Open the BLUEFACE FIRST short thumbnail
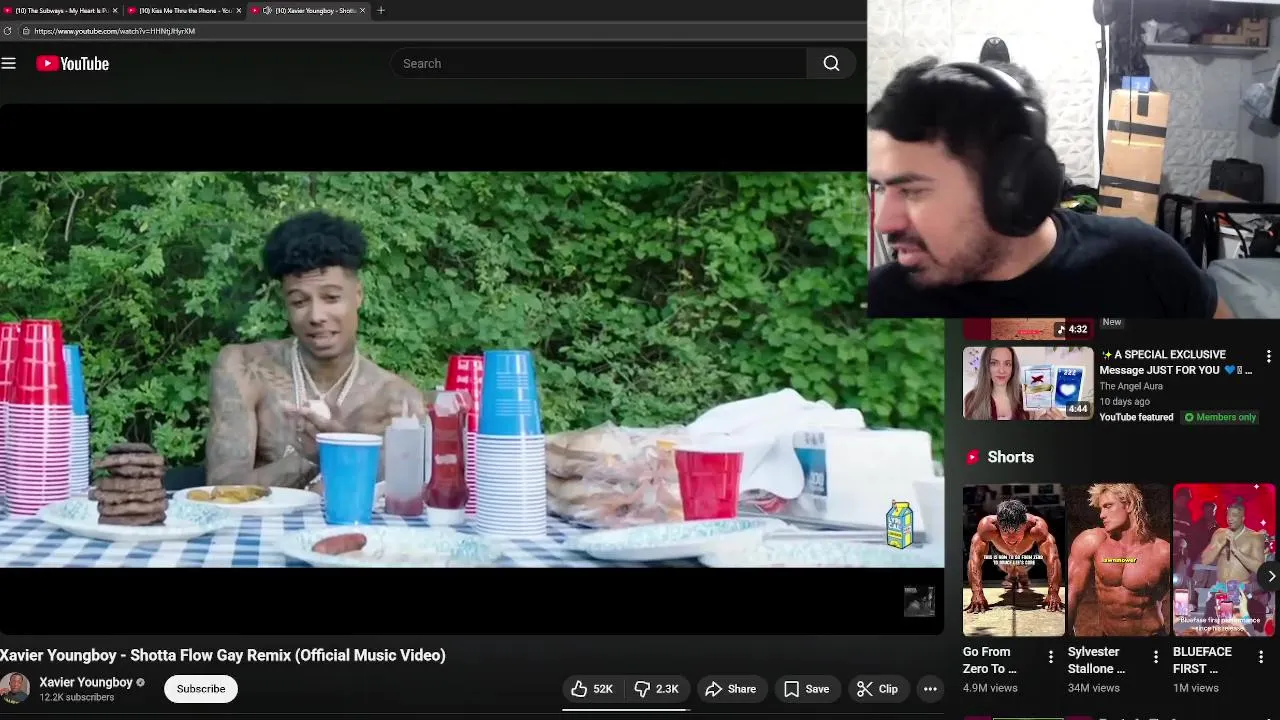Viewport: 1280px width, 720px height. point(1224,560)
